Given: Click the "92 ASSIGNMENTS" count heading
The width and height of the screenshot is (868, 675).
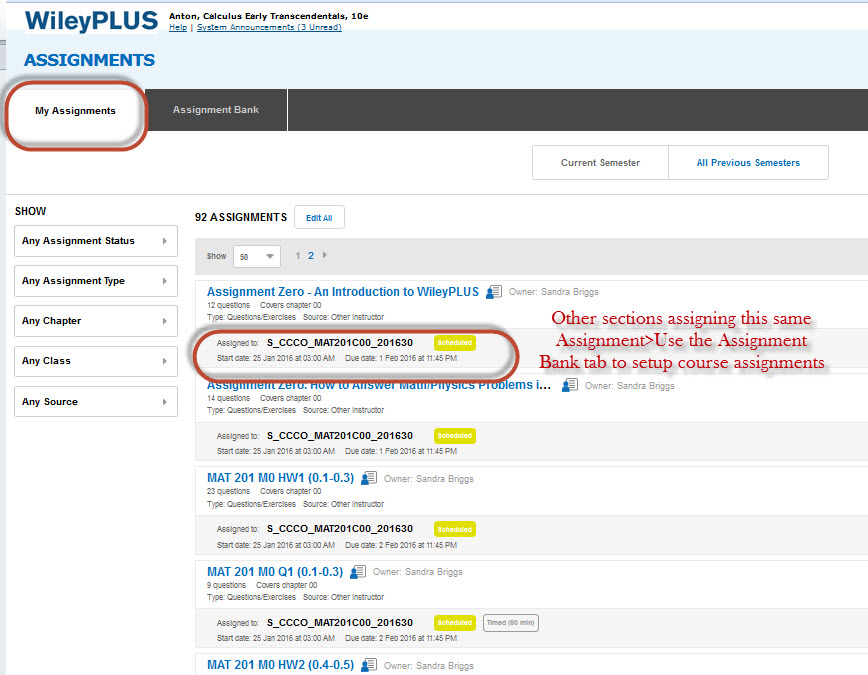Looking at the screenshot, I should 241,217.
